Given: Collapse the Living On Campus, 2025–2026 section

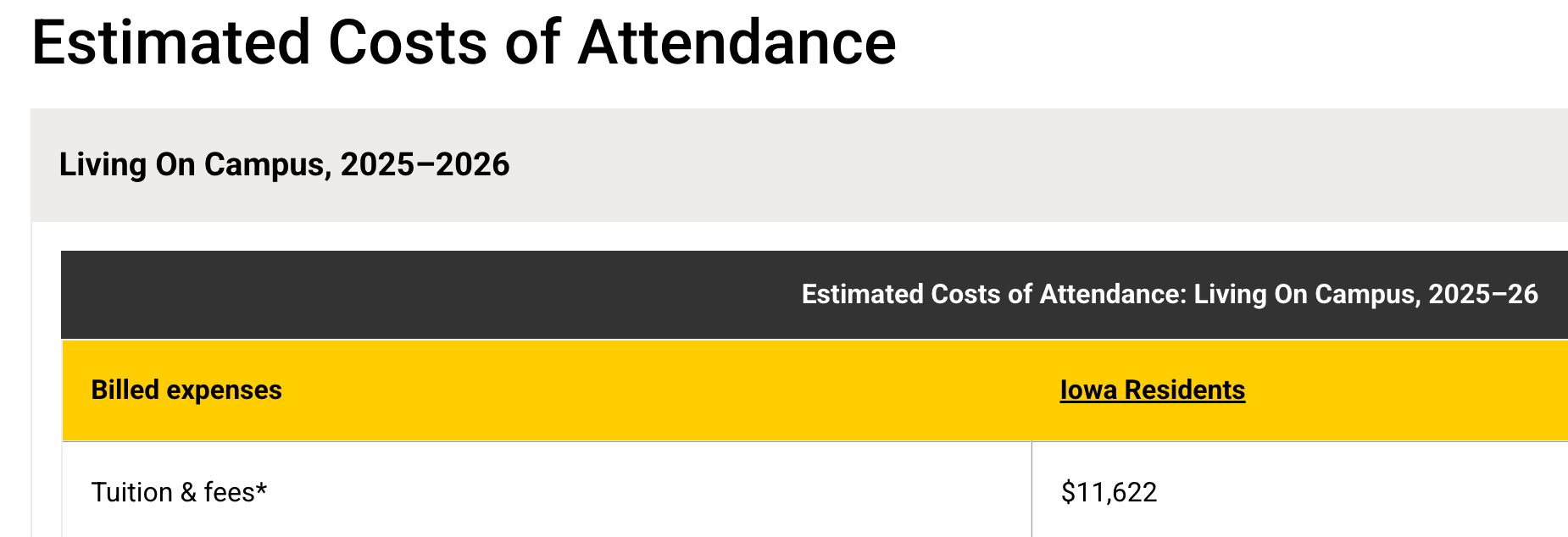Looking at the screenshot, I should [x=284, y=164].
